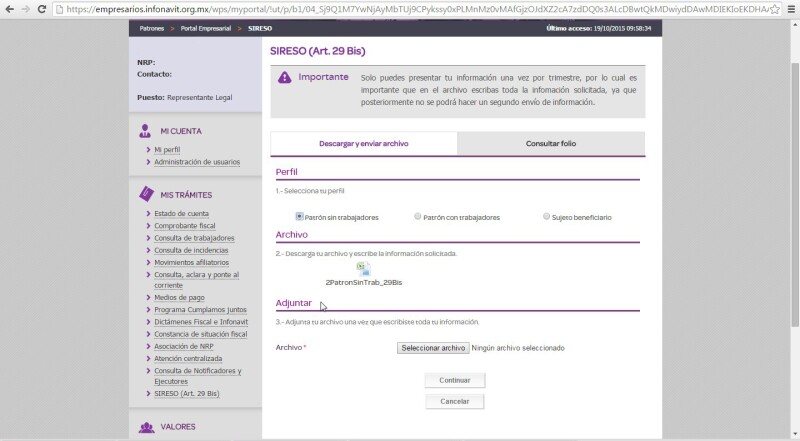Open Patrones breadcrumb link
Image resolution: width=800 pixels, height=441 pixels.
click(152, 29)
